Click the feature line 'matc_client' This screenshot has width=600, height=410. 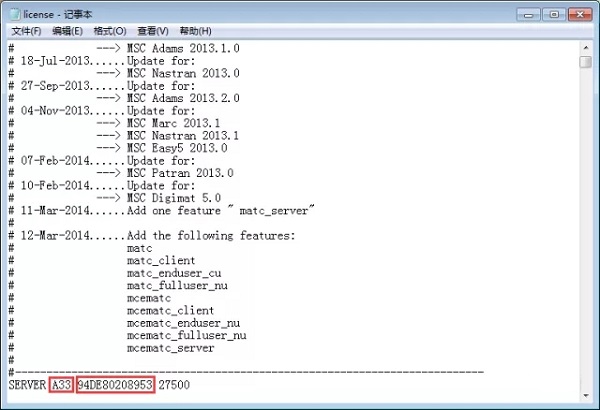pyautogui.click(x=161, y=261)
